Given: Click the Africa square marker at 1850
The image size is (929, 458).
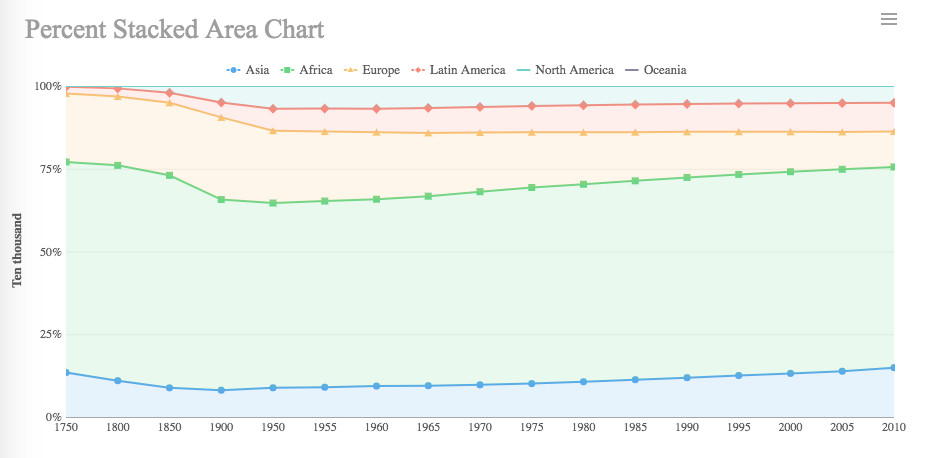Looking at the screenshot, I should (x=170, y=175).
